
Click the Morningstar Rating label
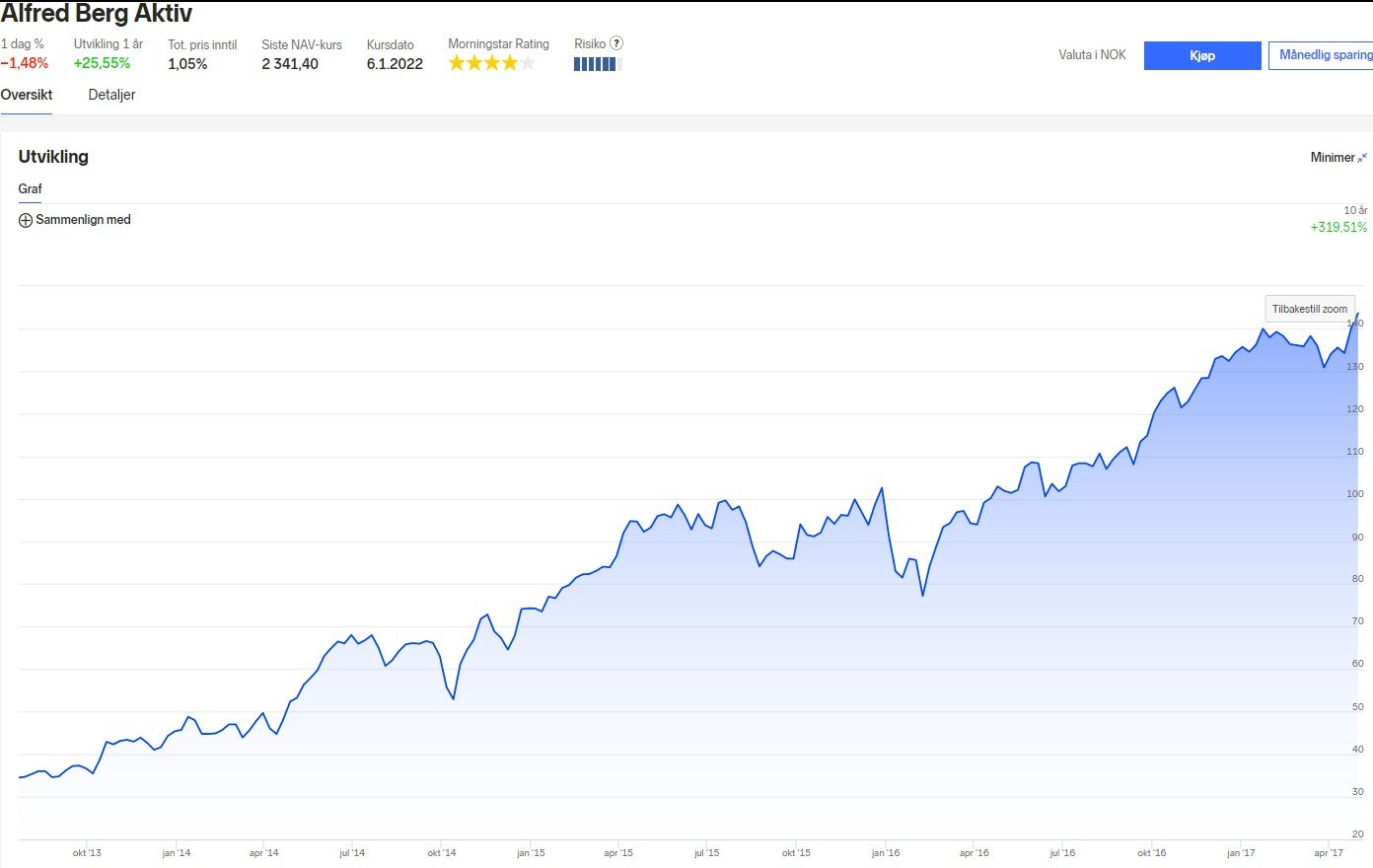498,44
